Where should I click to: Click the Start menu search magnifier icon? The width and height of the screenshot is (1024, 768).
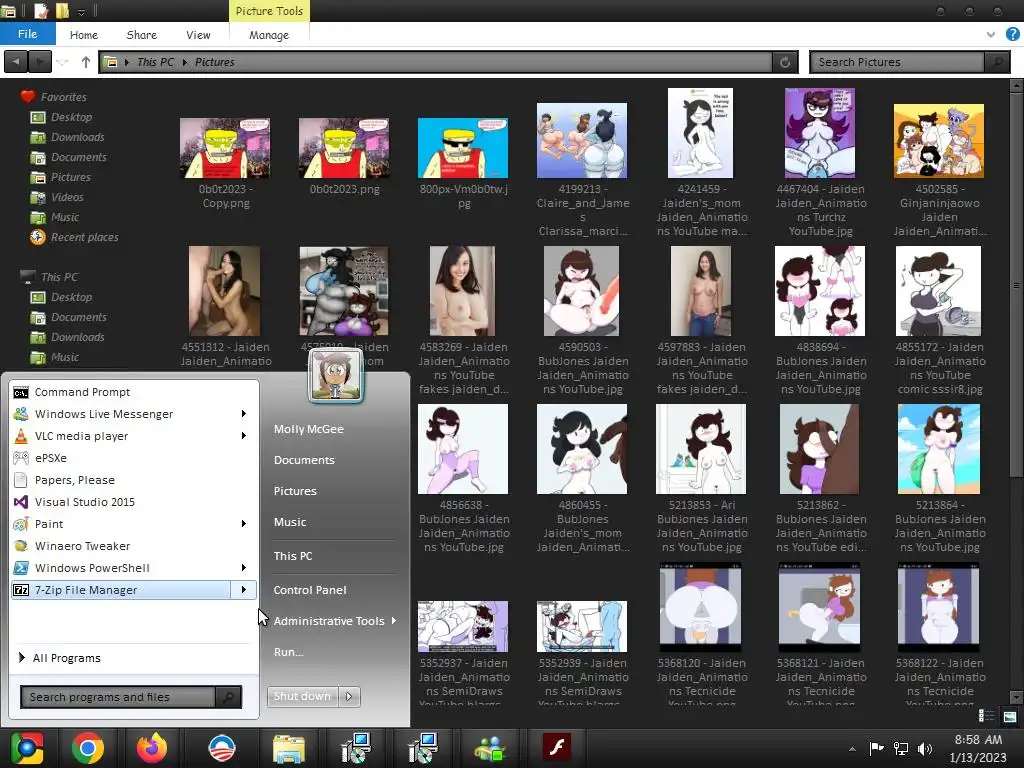point(229,697)
